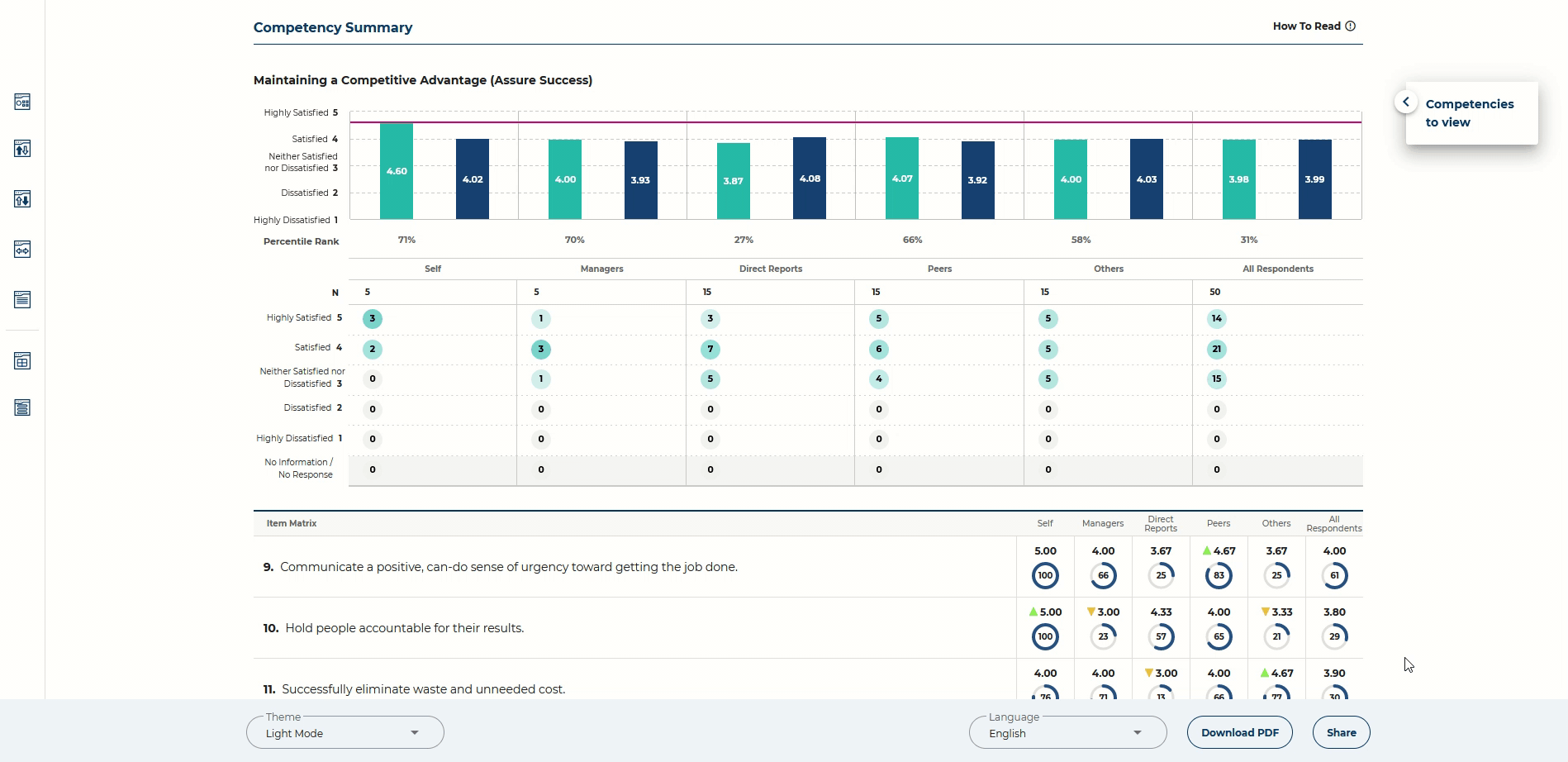Click item 10 Managers percentile circle 23
This screenshot has height=762, width=1568.
coord(1103,636)
